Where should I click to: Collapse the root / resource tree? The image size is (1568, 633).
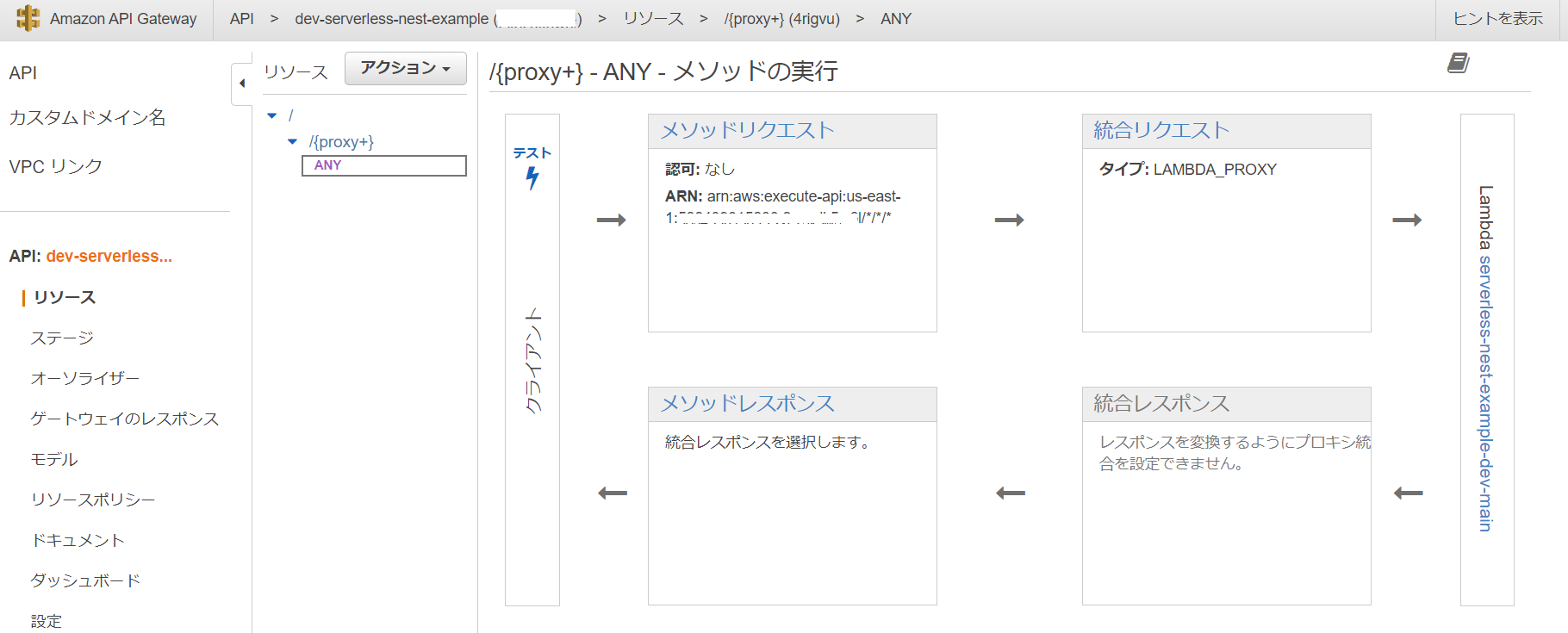pos(272,115)
